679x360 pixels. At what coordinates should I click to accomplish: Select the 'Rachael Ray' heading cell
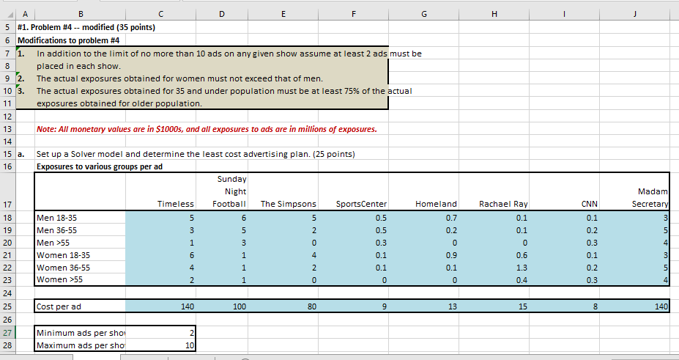coord(494,191)
